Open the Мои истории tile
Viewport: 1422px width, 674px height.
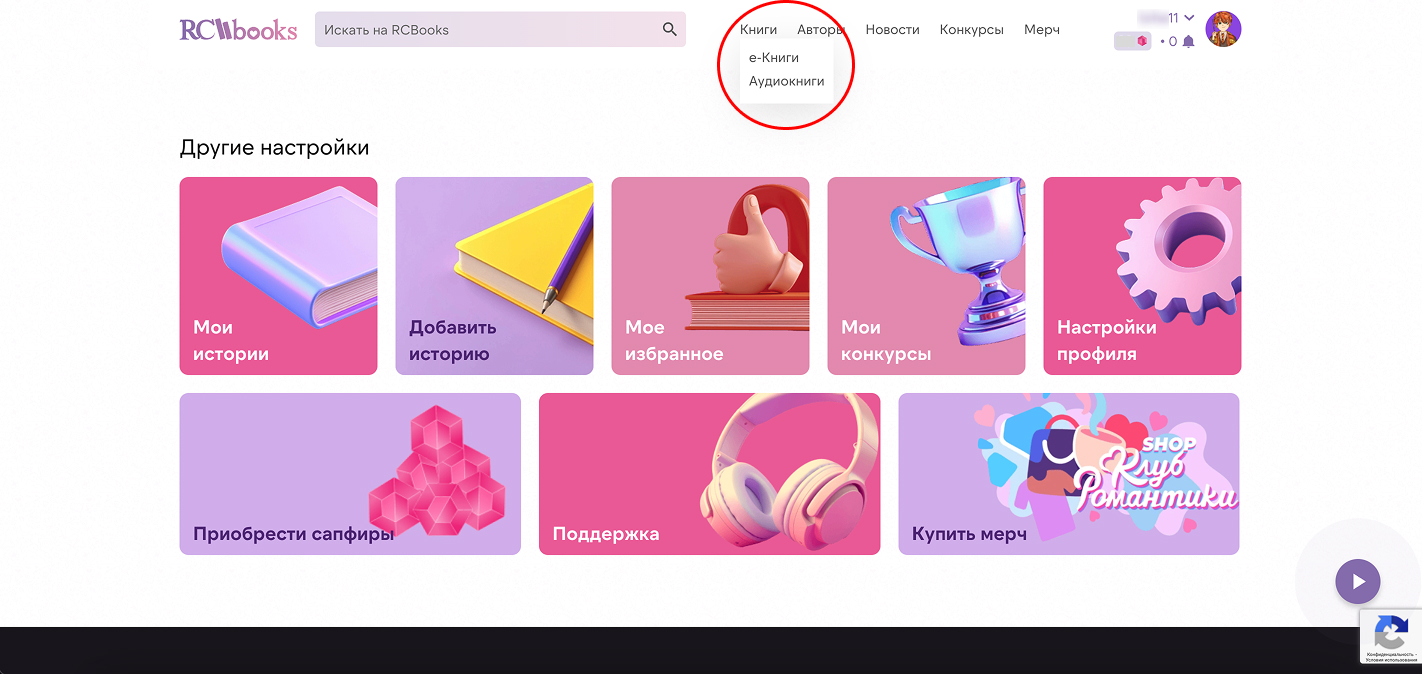(x=278, y=276)
